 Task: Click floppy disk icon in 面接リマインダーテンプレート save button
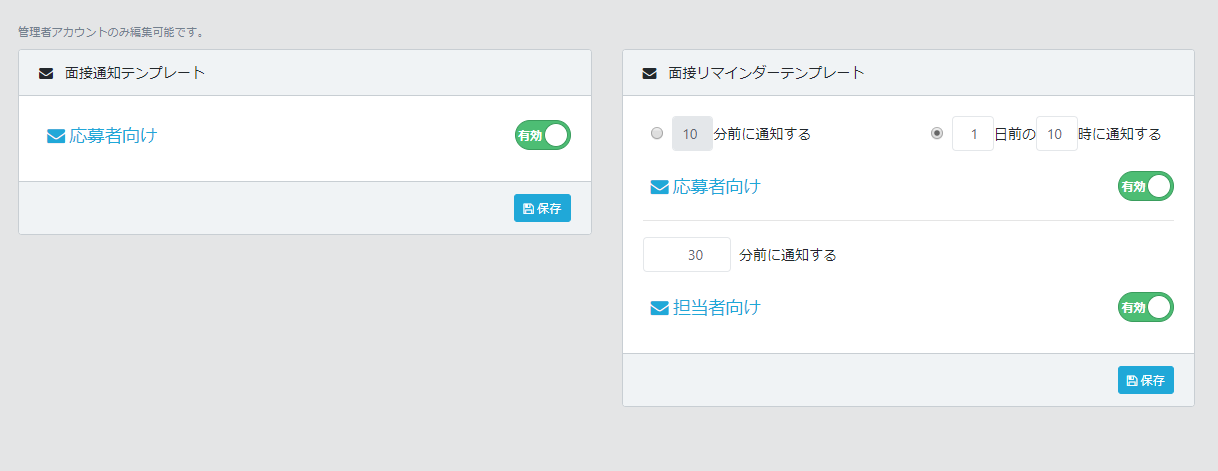[x=1131, y=381]
